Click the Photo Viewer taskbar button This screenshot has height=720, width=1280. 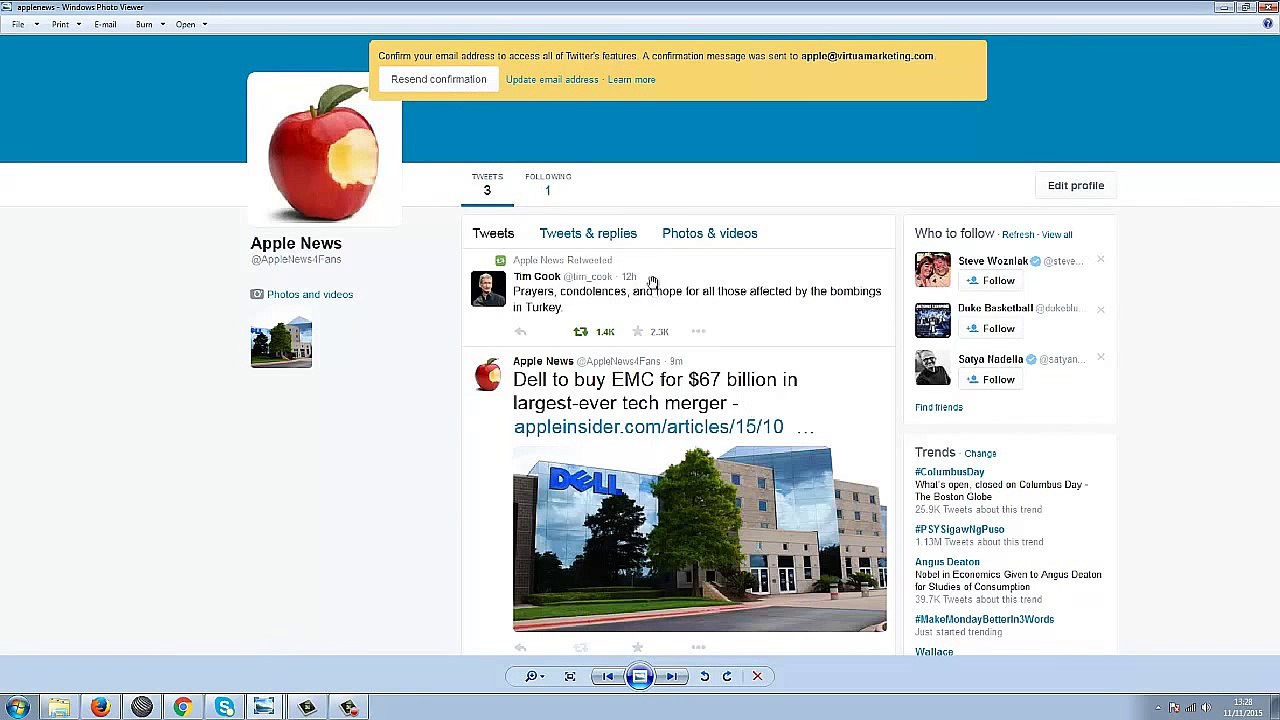(264, 707)
